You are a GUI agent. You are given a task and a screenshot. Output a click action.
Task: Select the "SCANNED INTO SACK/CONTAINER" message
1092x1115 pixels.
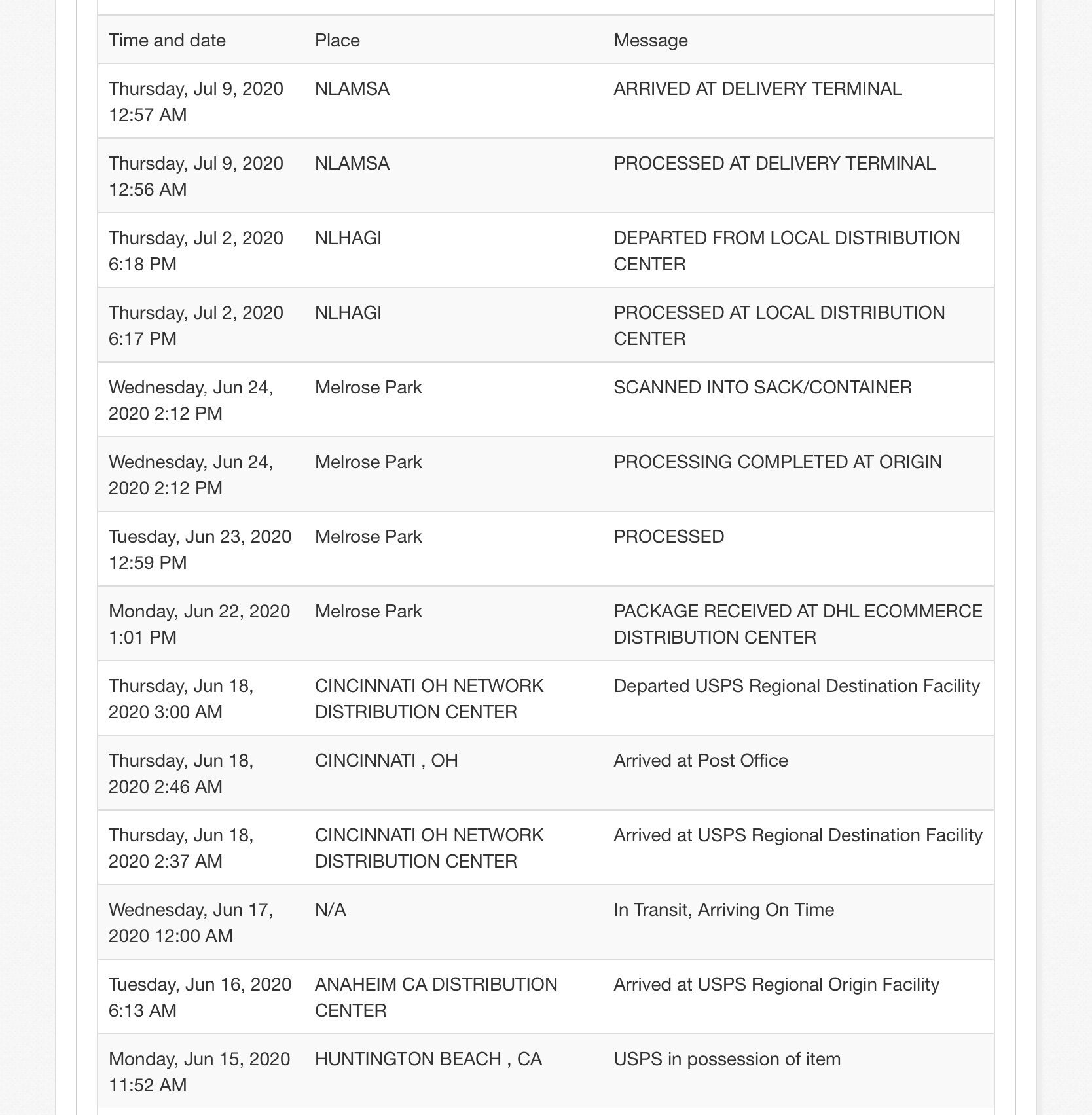click(762, 388)
